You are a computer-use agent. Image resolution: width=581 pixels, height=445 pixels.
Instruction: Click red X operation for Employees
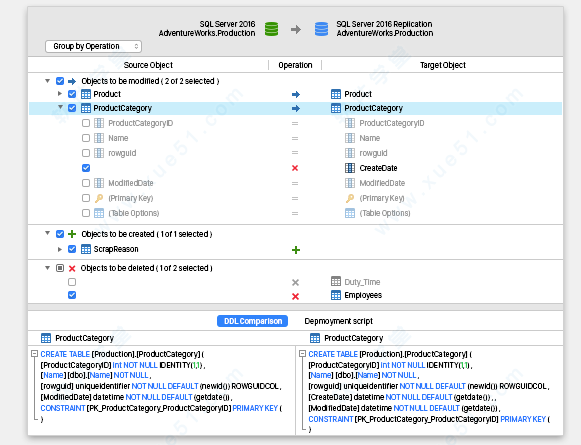(x=295, y=296)
